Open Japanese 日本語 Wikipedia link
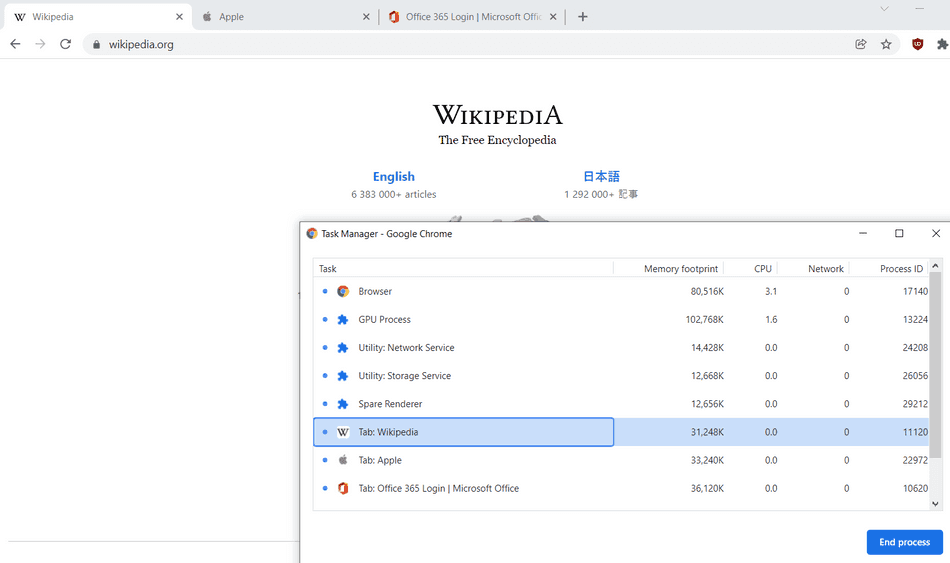This screenshot has width=950, height=563. [x=601, y=176]
